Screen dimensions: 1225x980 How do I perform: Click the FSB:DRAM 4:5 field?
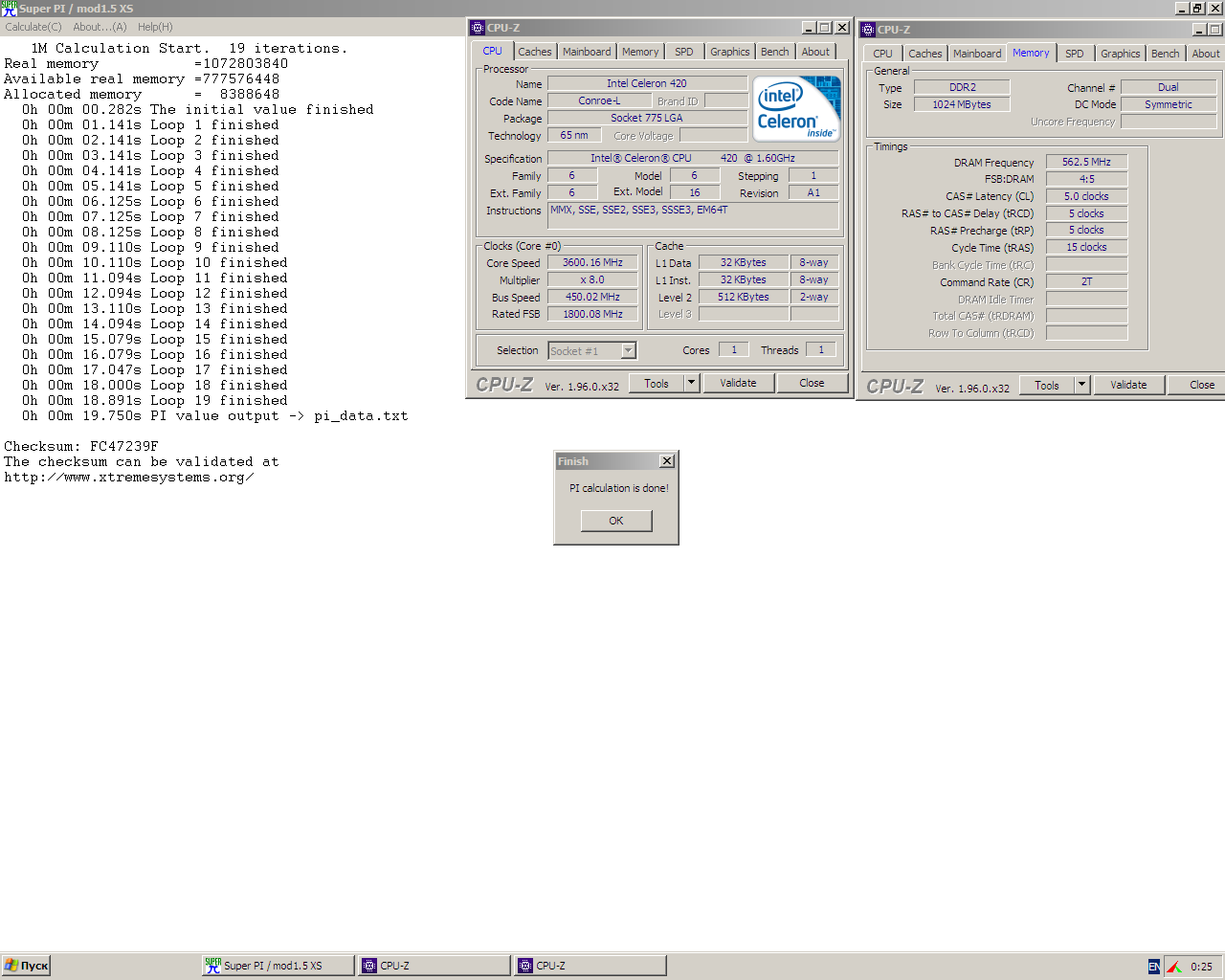click(x=1086, y=180)
